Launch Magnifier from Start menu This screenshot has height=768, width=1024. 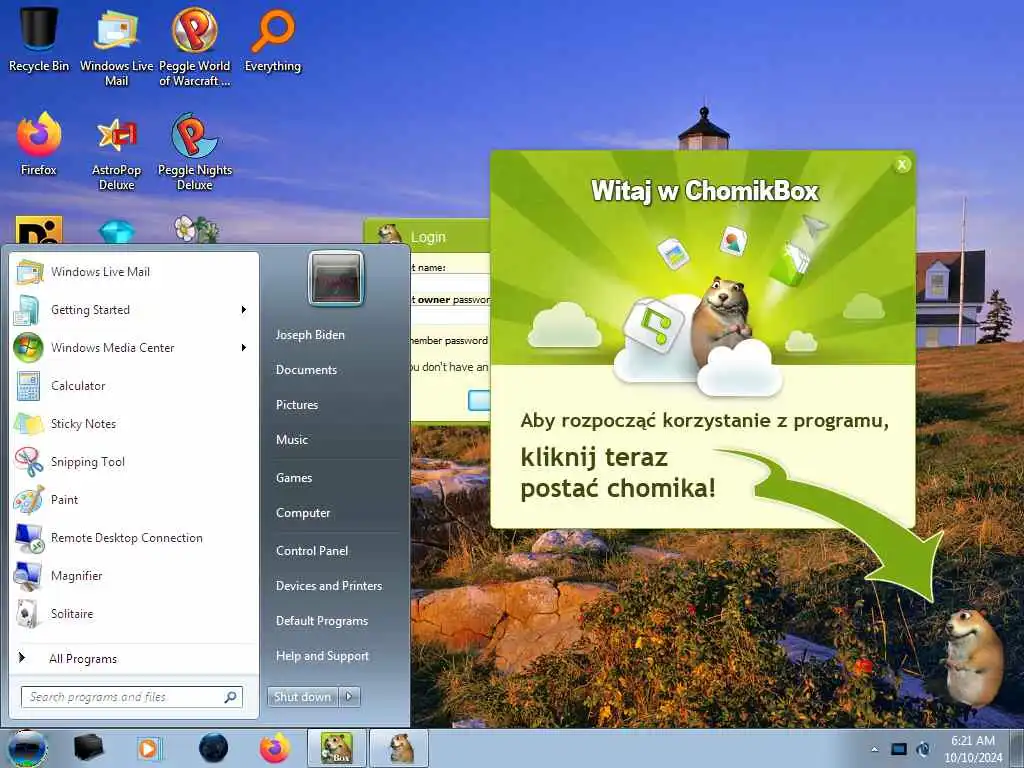134,575
